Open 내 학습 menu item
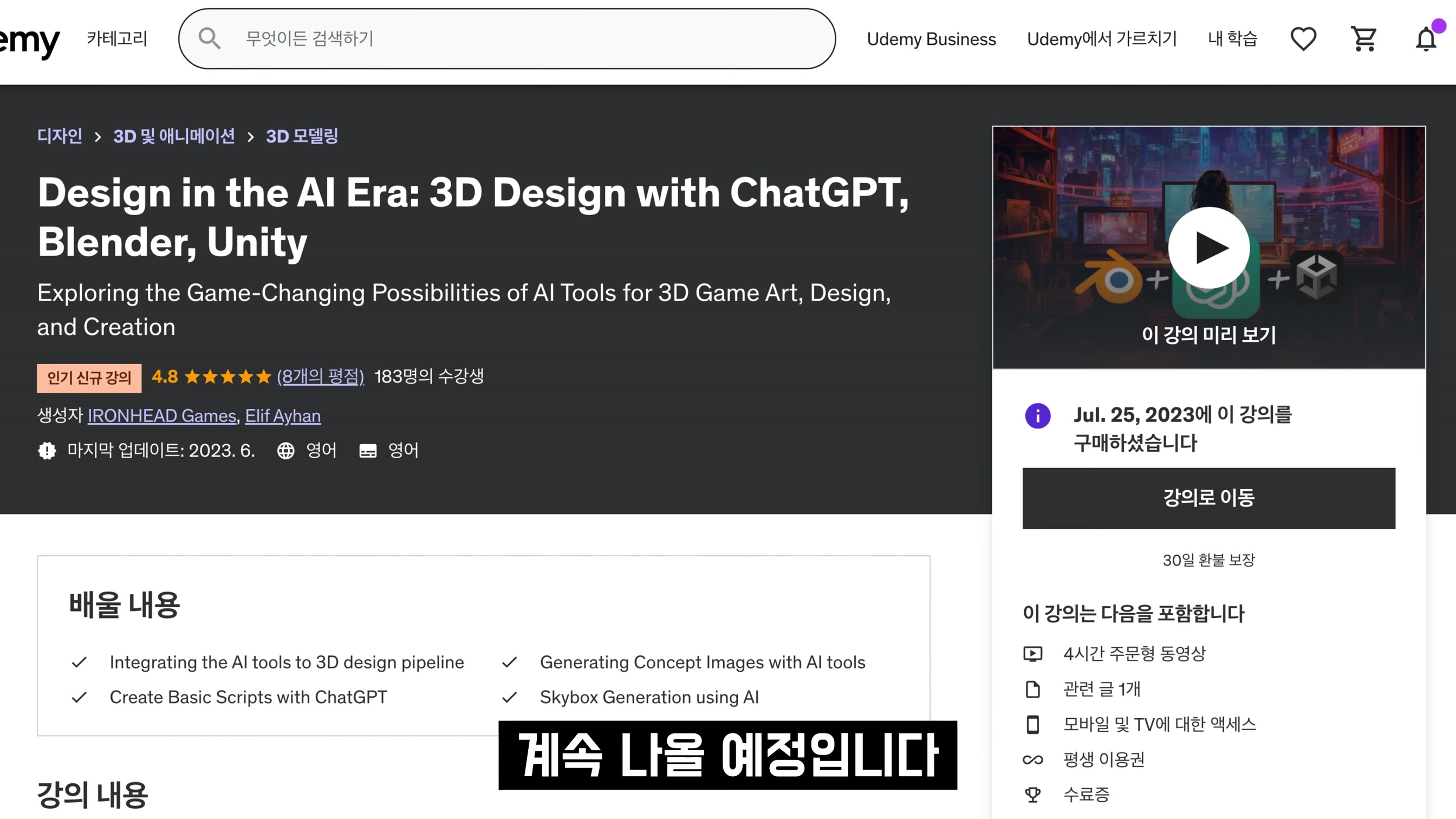 tap(1233, 38)
